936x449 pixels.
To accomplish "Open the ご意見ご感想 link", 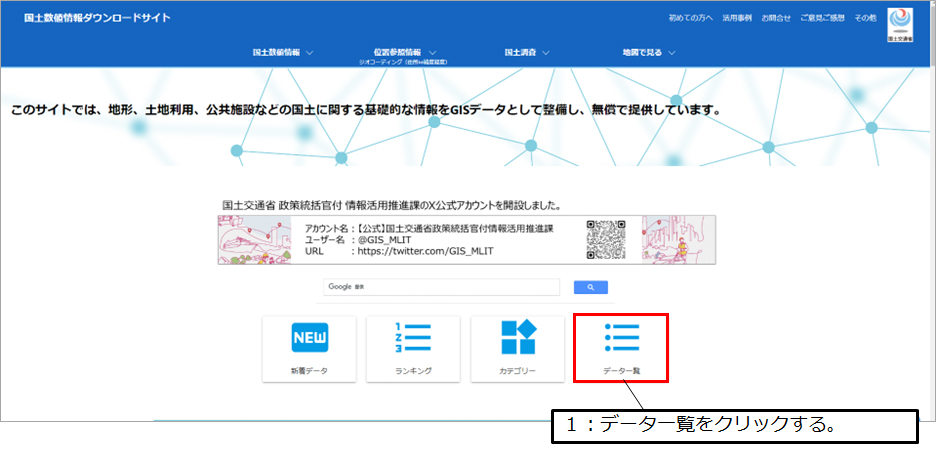I will click(823, 18).
